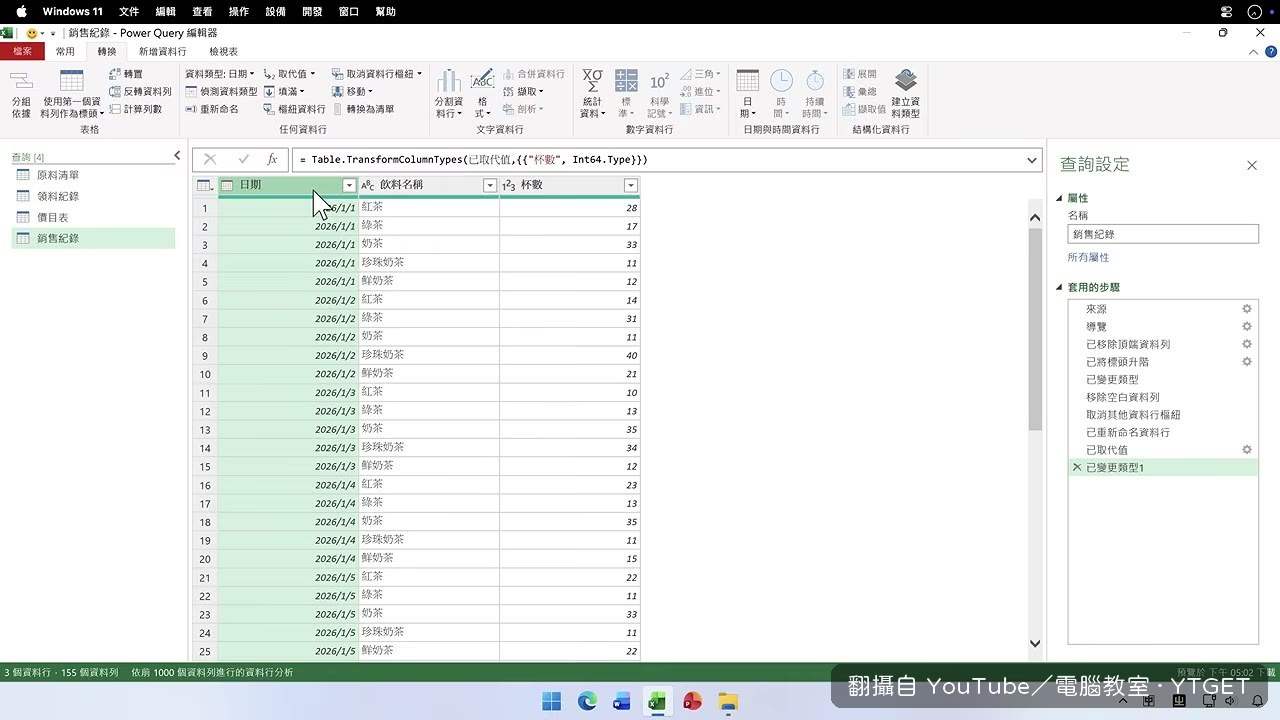Click the fx function button in formula bar
1280x720 pixels.
pyautogui.click(x=272, y=159)
